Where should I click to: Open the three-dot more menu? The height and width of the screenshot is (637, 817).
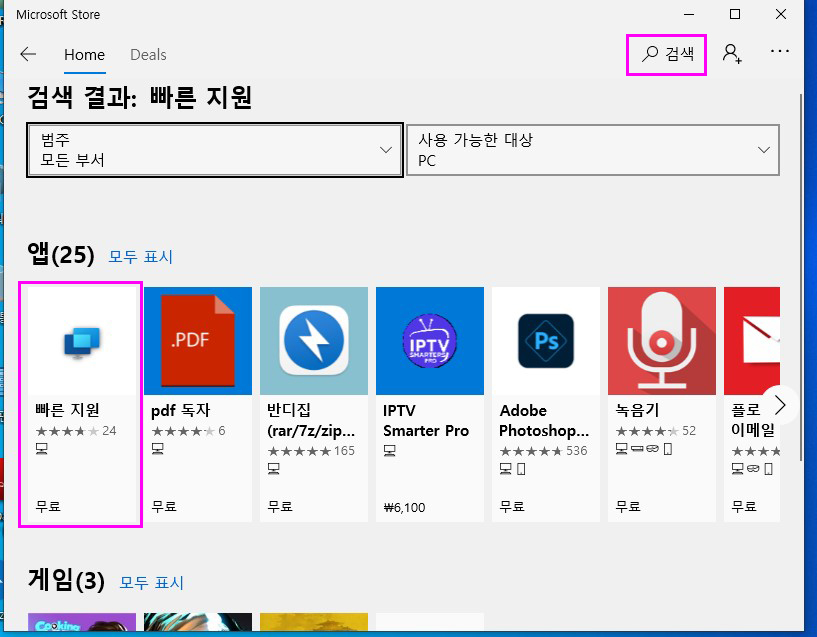coord(779,51)
